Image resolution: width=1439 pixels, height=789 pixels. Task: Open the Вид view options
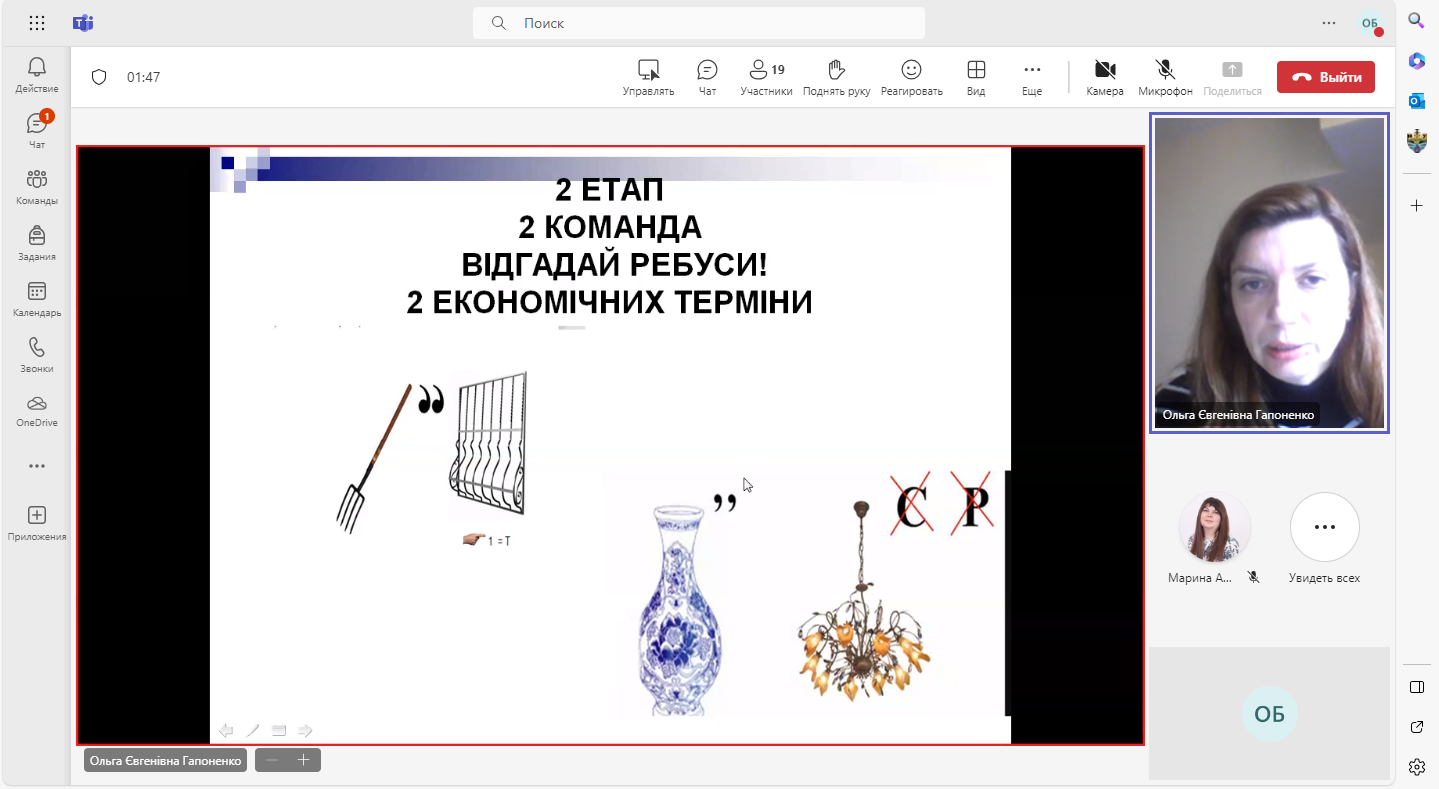click(x=976, y=77)
